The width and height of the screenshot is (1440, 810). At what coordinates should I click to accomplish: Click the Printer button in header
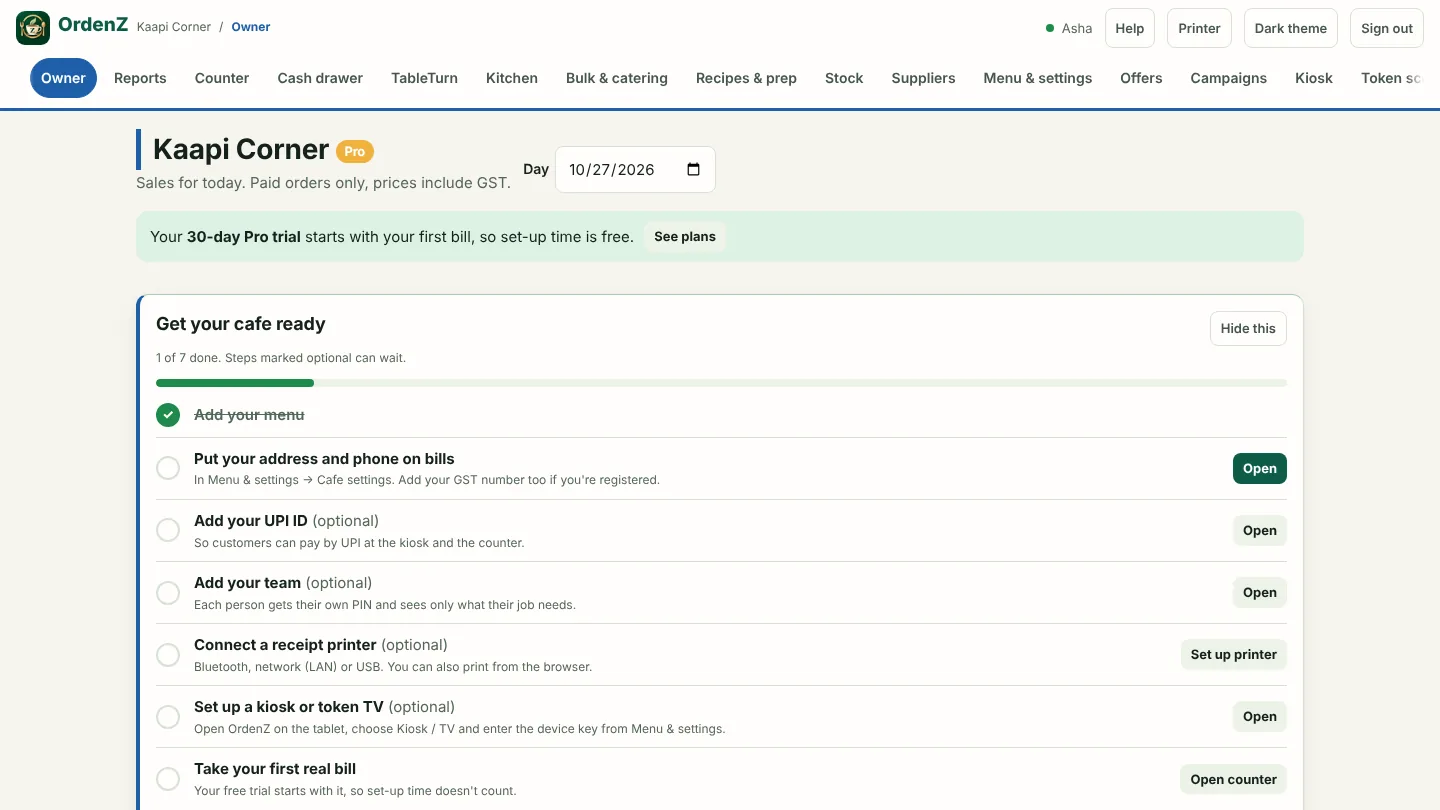pyautogui.click(x=1199, y=28)
